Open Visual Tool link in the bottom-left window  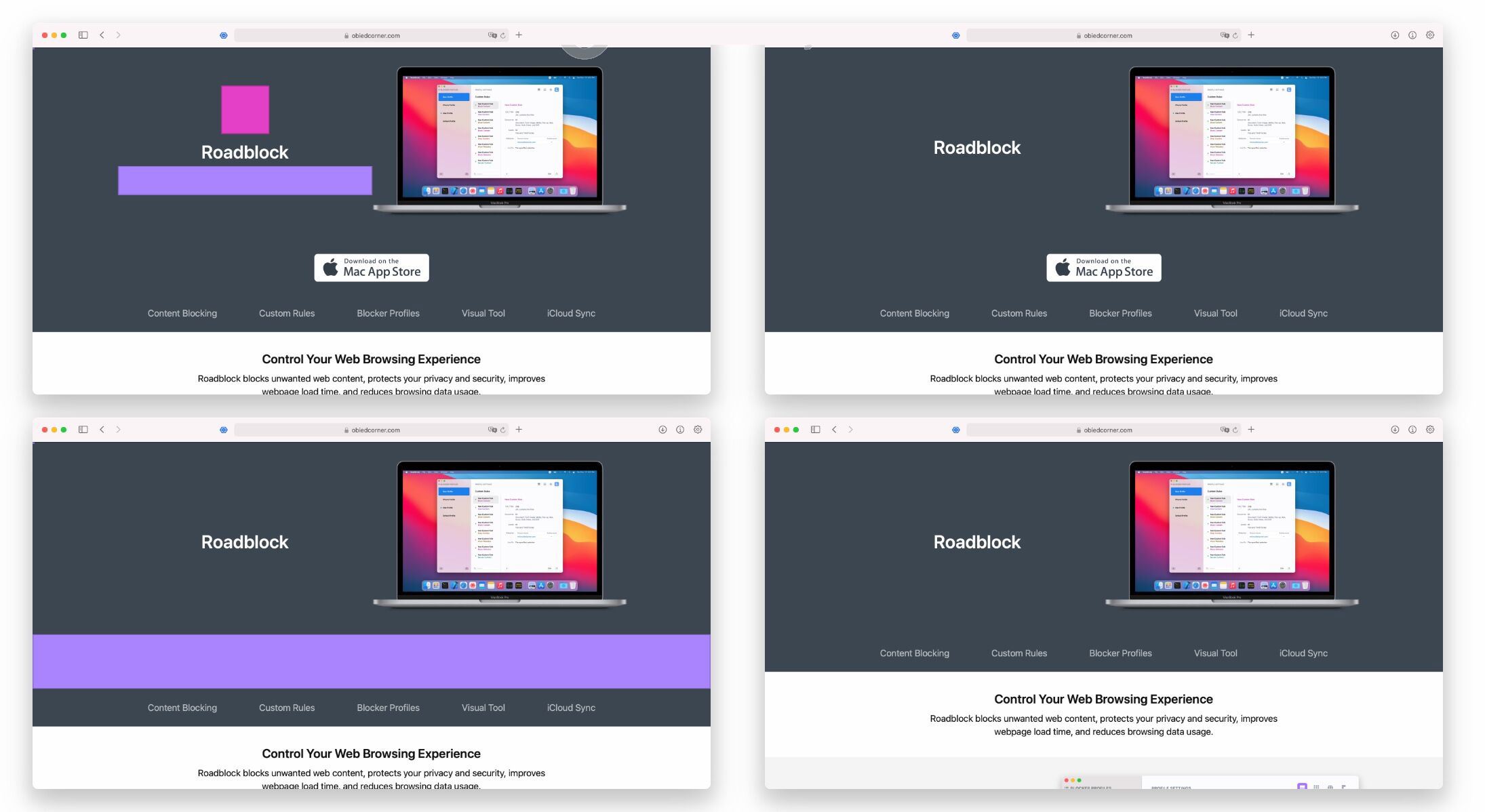pyautogui.click(x=483, y=708)
